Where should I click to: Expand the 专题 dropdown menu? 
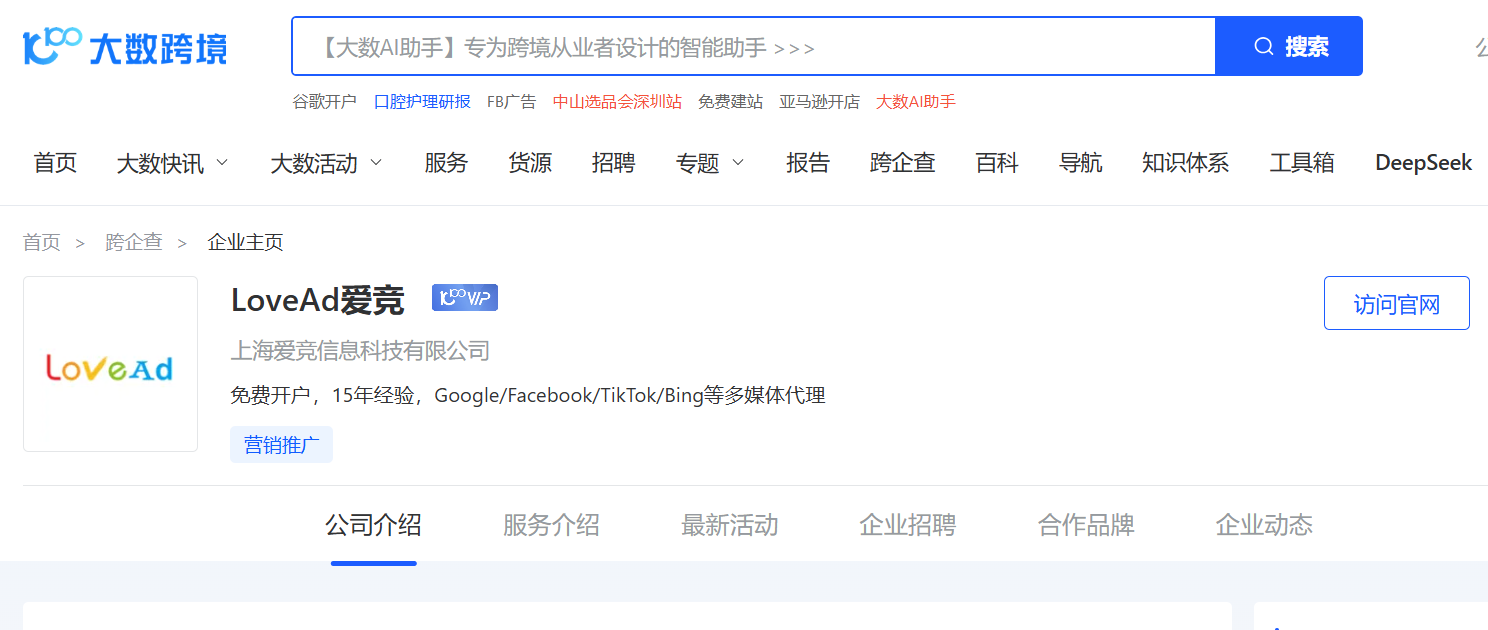click(x=710, y=163)
